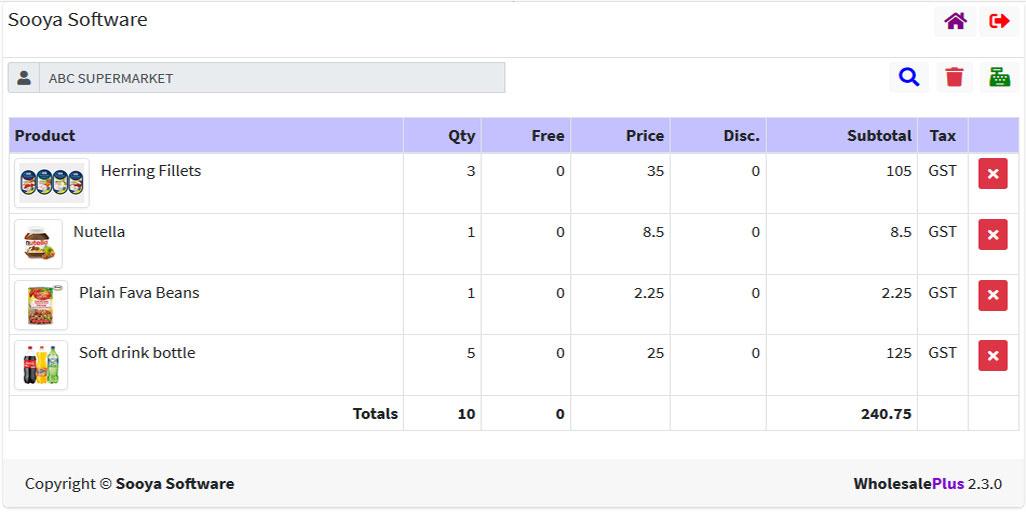Click the Sooya Software header title

pyautogui.click(x=78, y=20)
